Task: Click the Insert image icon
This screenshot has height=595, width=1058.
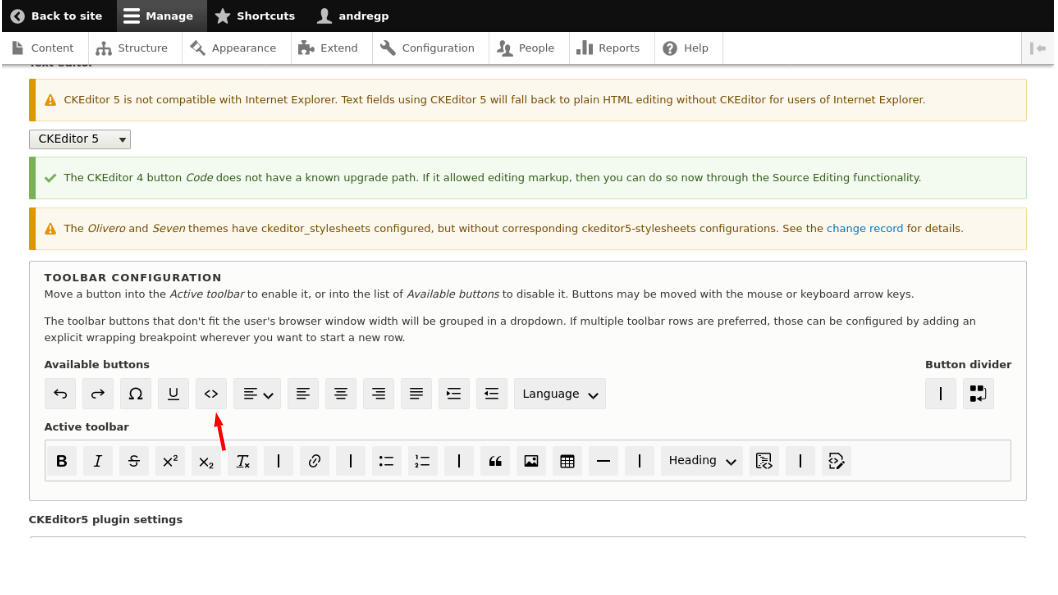Action: [530, 461]
